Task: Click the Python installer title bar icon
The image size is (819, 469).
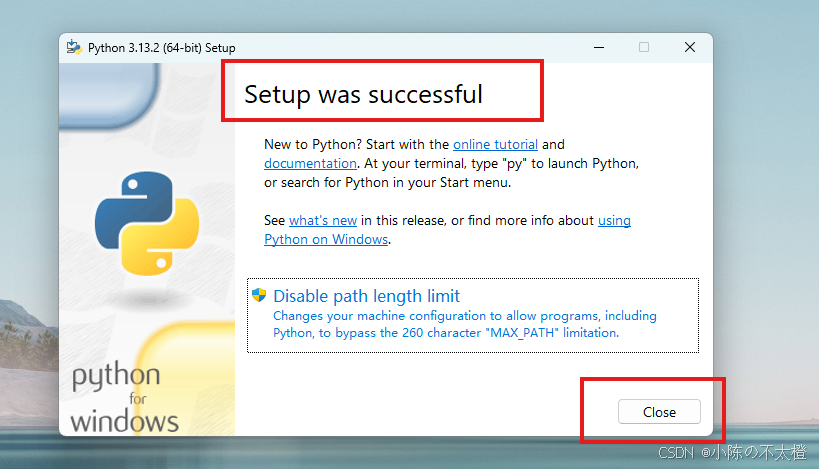Action: (x=74, y=48)
